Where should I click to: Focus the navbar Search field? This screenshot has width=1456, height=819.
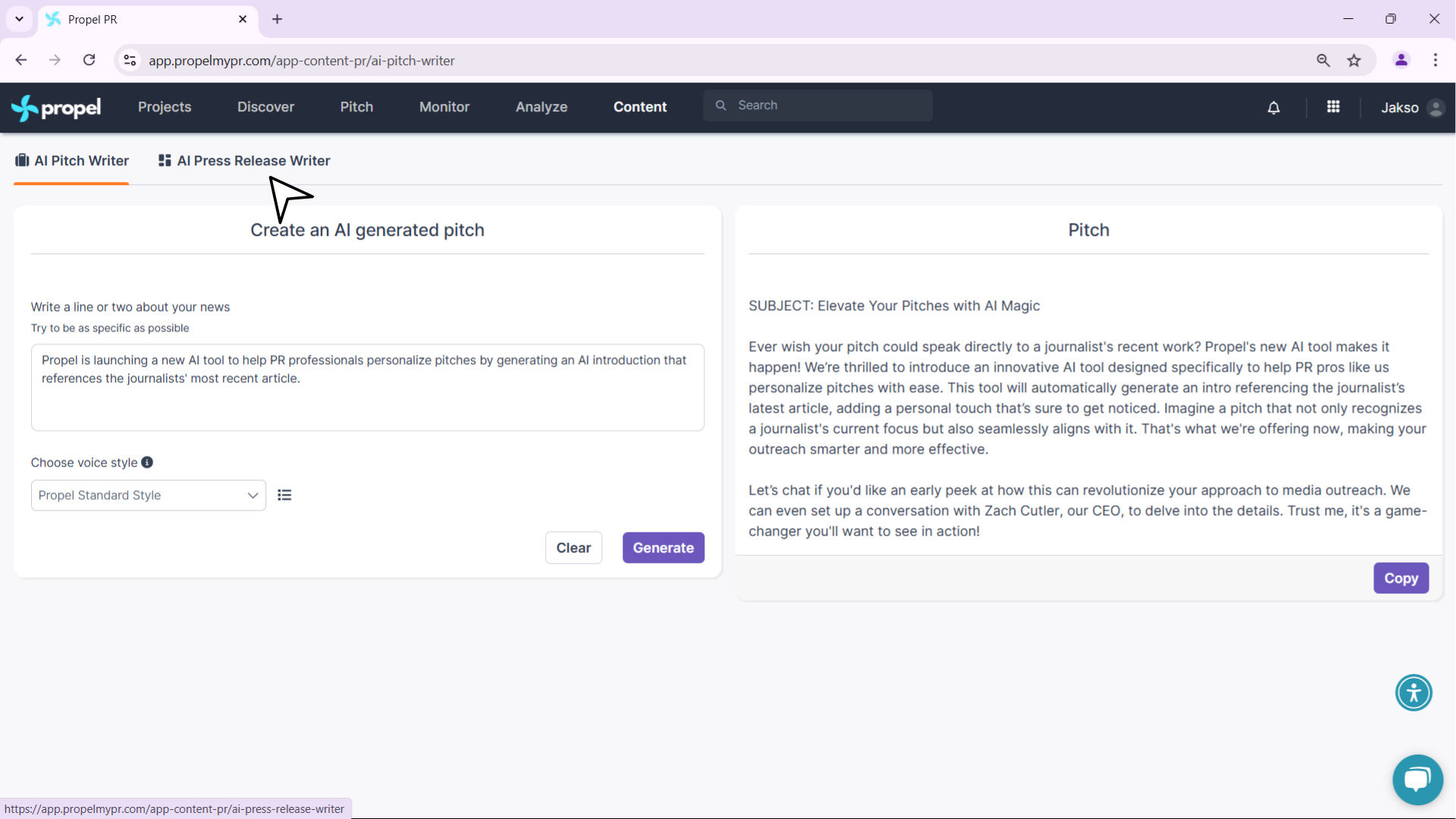pyautogui.click(x=817, y=105)
